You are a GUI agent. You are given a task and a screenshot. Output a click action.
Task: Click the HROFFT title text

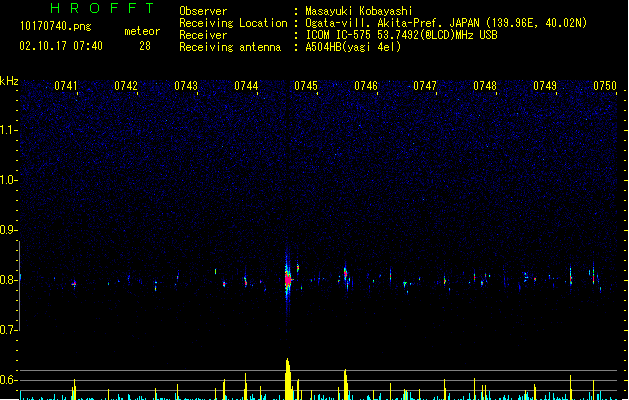[x=102, y=8]
